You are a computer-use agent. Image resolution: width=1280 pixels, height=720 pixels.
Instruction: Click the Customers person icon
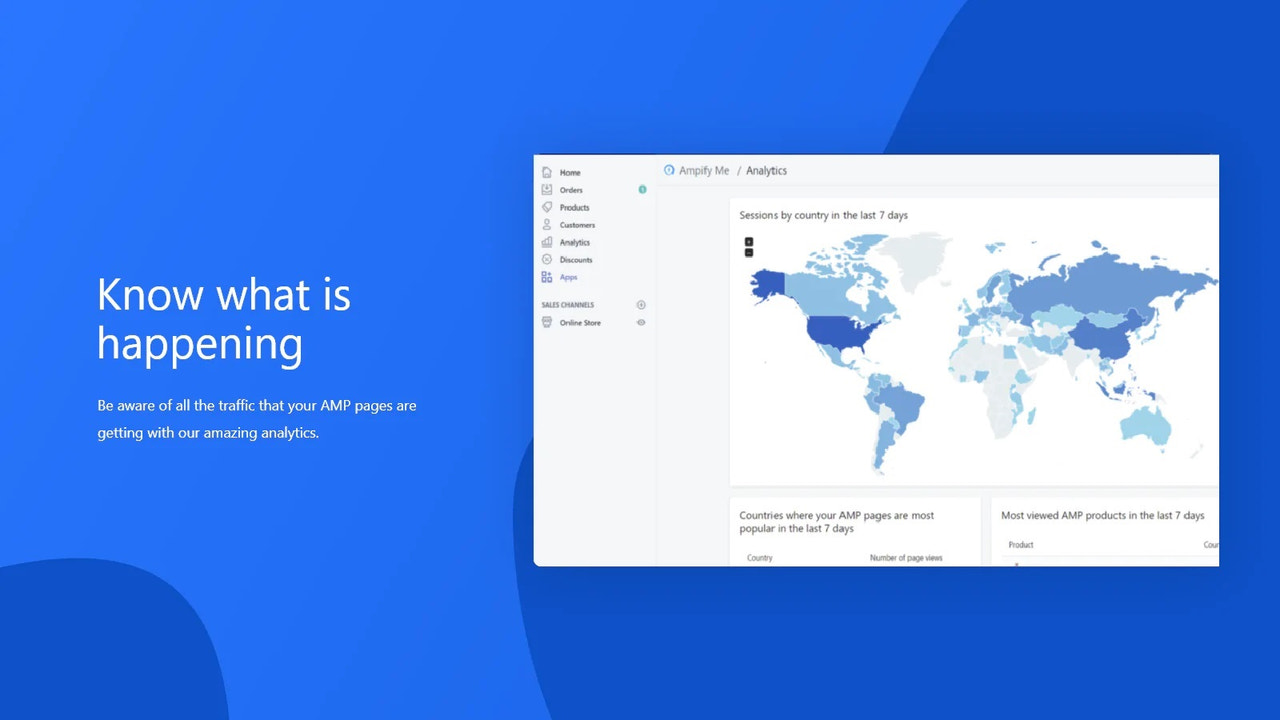[547, 225]
